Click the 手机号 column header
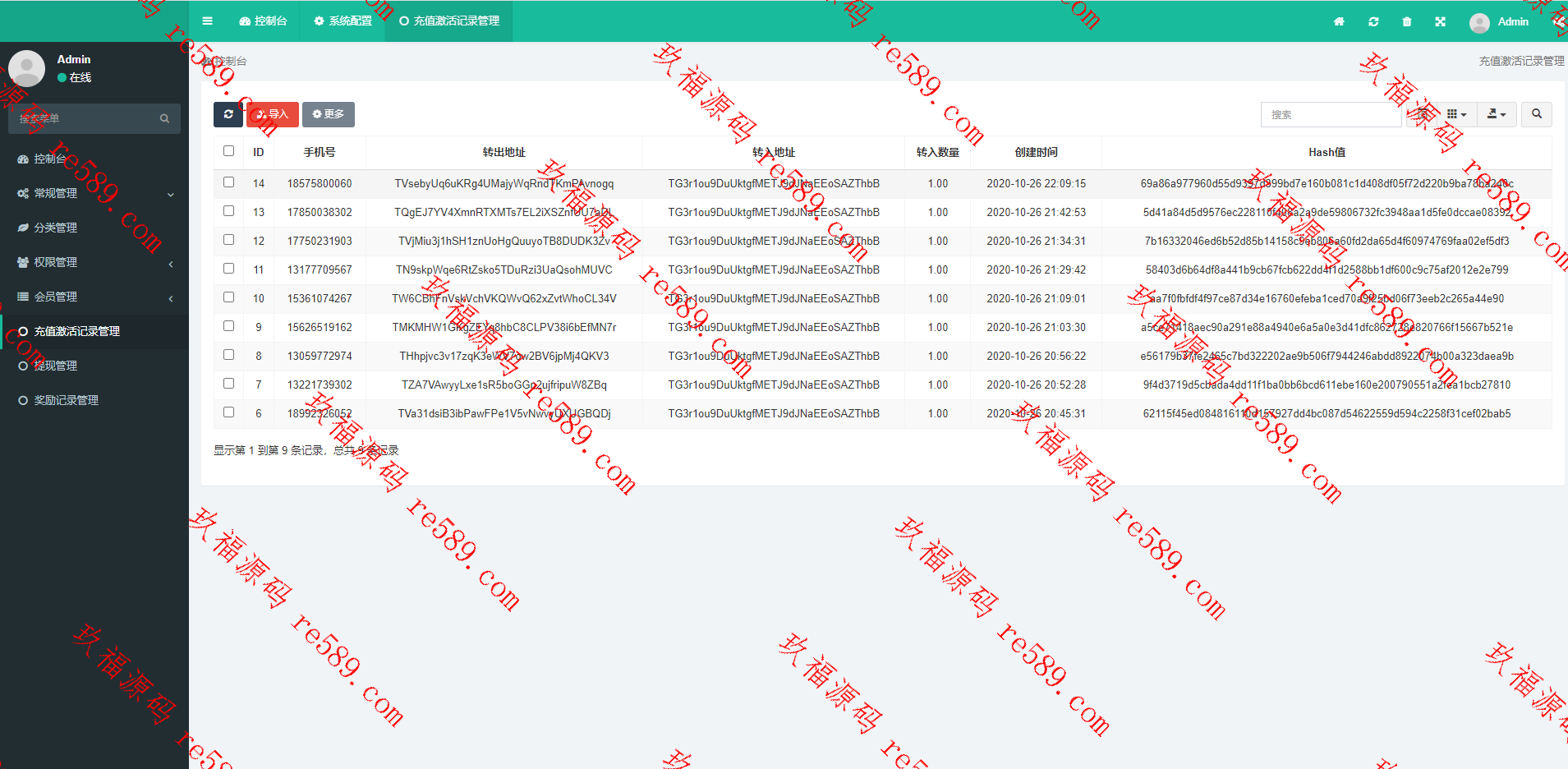Viewport: 1568px width, 769px height. pos(320,153)
